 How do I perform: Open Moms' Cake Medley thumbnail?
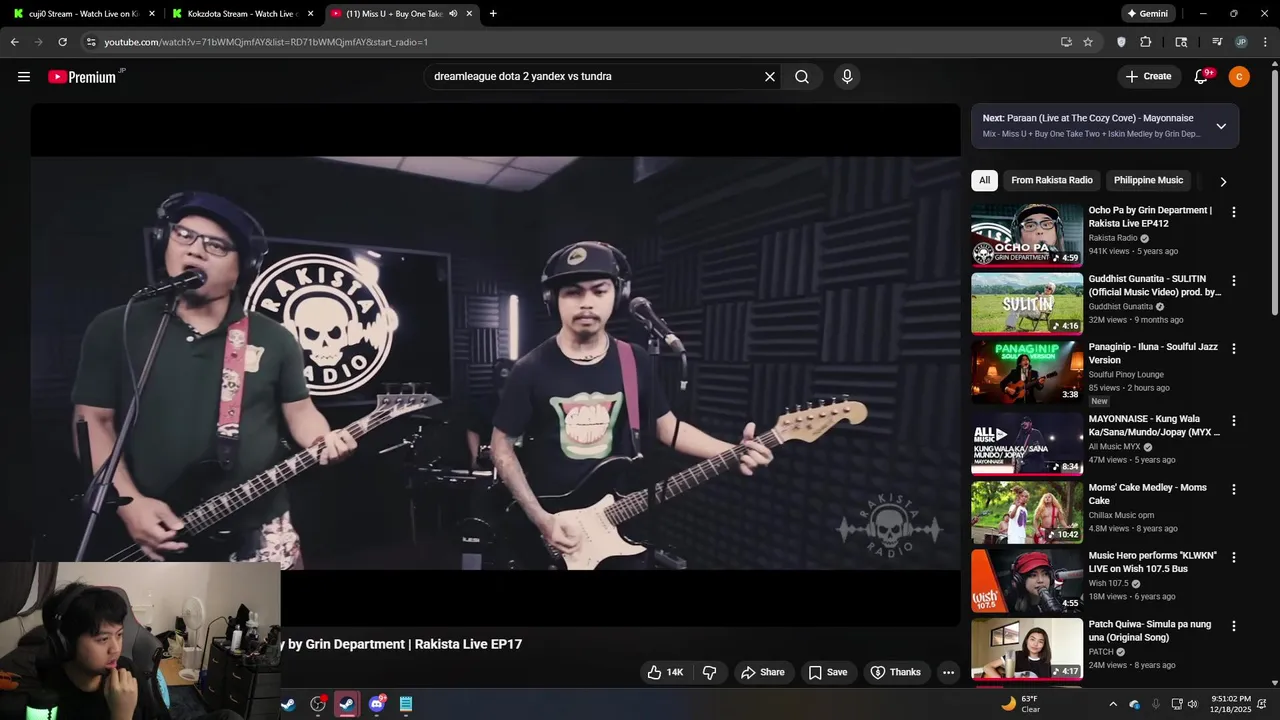[1027, 512]
